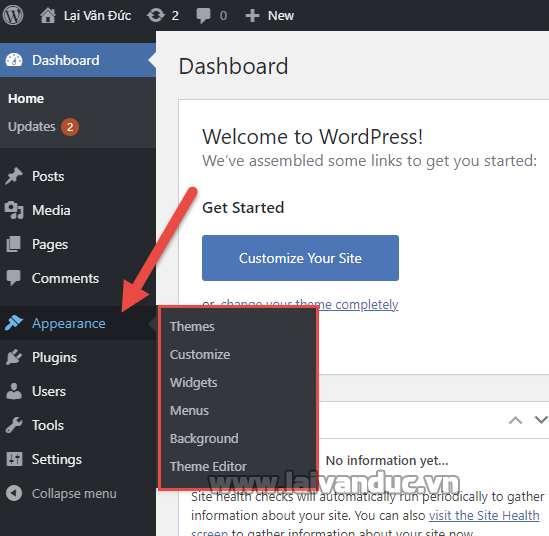
Task: Click the Comments speech bubble sidebar icon
Action: click(x=14, y=278)
